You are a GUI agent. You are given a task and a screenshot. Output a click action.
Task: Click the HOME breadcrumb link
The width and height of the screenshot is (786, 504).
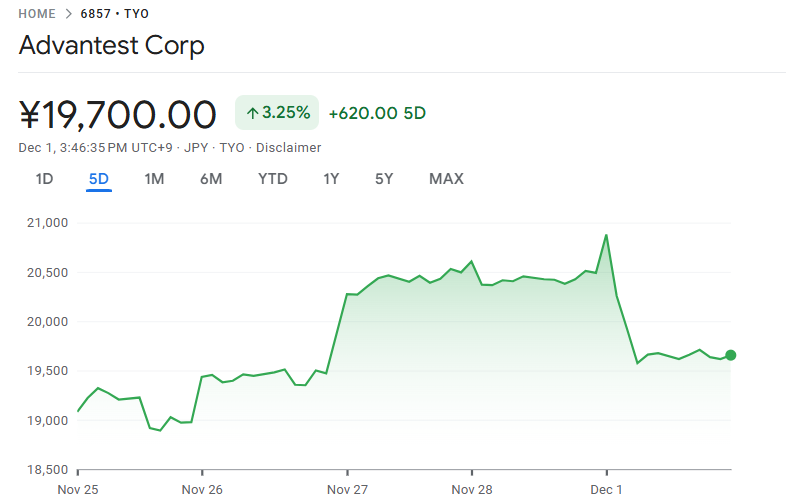click(38, 14)
